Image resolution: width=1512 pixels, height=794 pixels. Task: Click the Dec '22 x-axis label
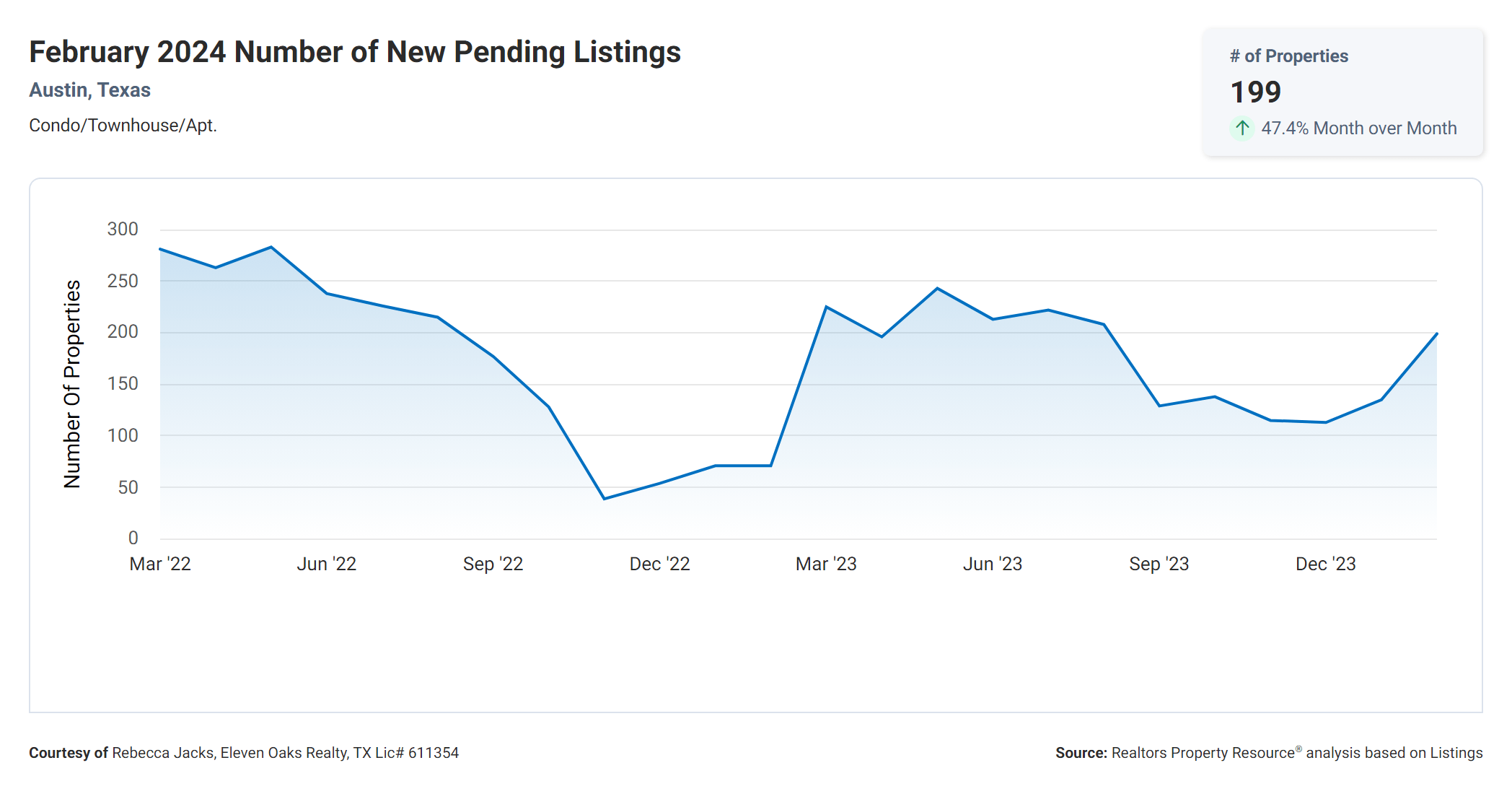[x=659, y=564]
